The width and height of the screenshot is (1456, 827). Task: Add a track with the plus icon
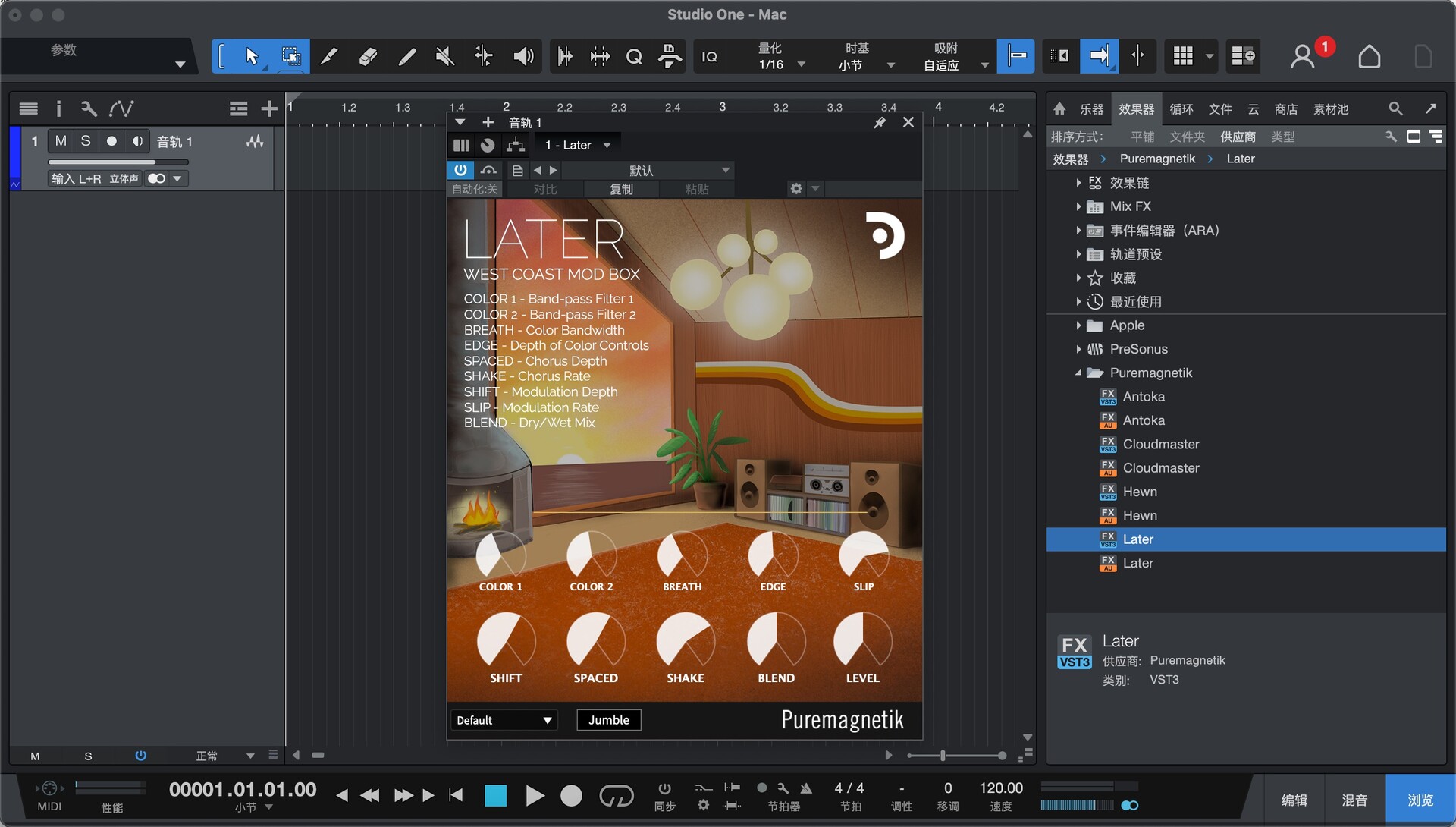(268, 108)
